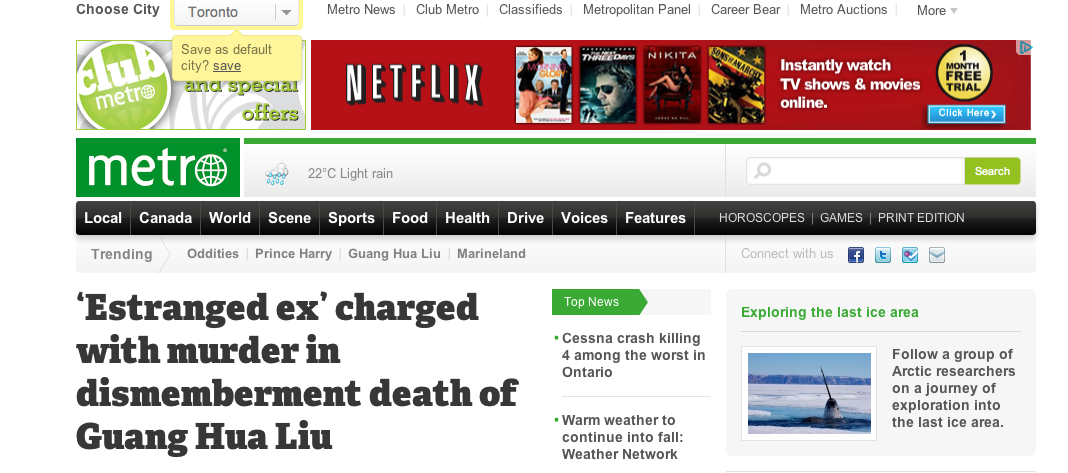
Task: Read the Cessna crash Ontario story
Action: (632, 355)
